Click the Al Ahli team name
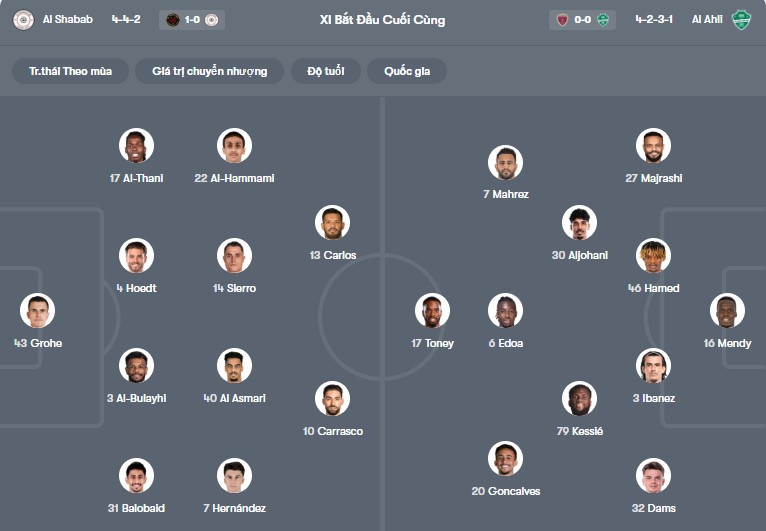766x531 pixels. tap(707, 20)
